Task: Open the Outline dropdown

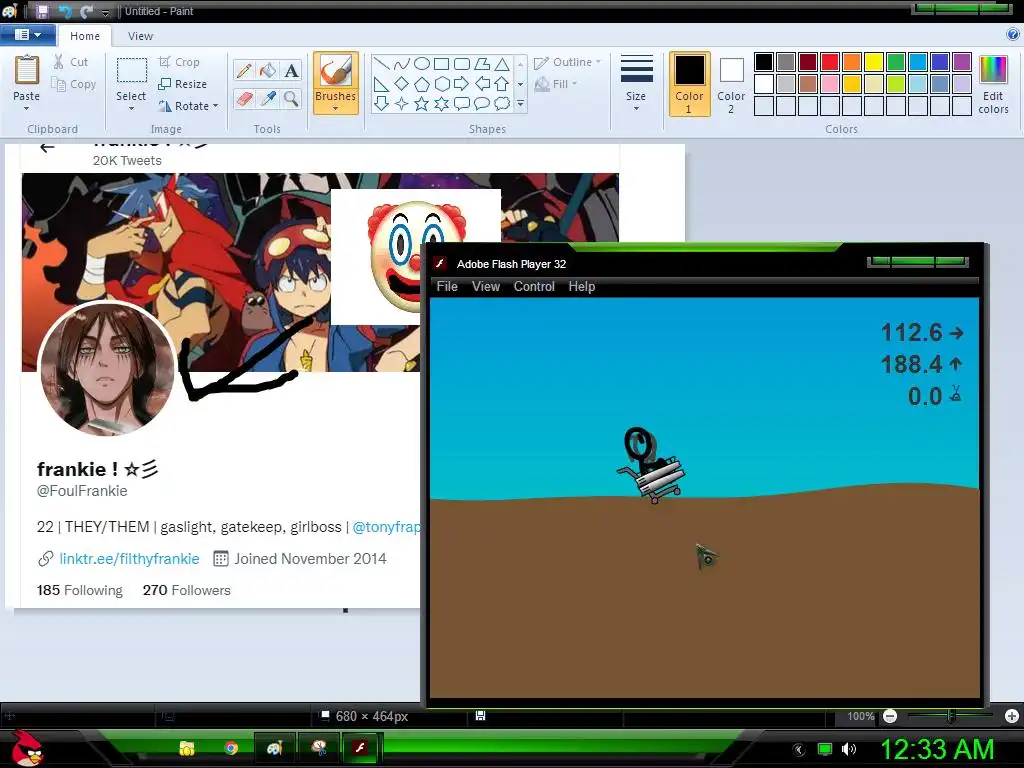Action: 567,62
